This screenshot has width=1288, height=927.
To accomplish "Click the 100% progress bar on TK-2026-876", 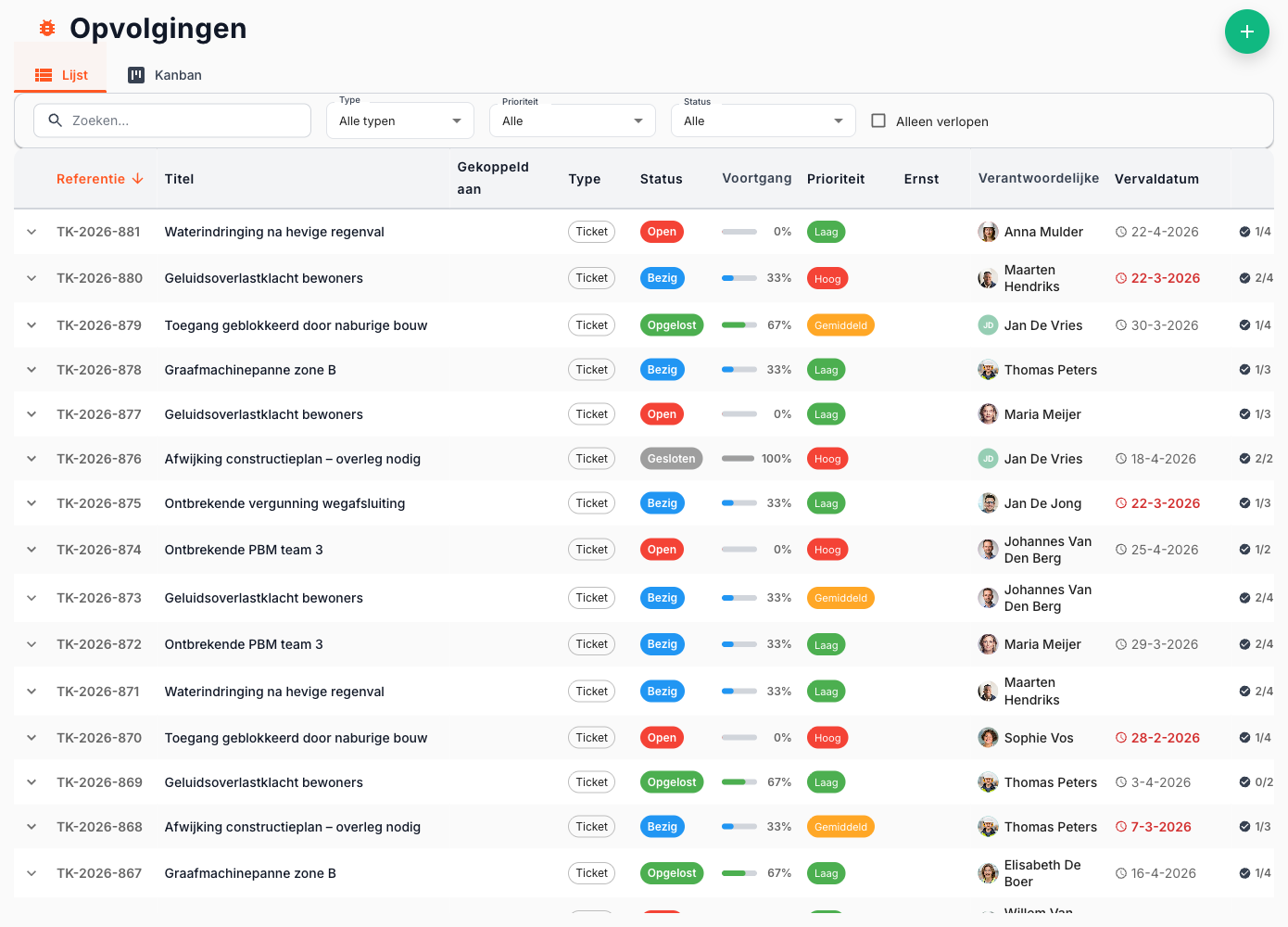I will 739,459.
